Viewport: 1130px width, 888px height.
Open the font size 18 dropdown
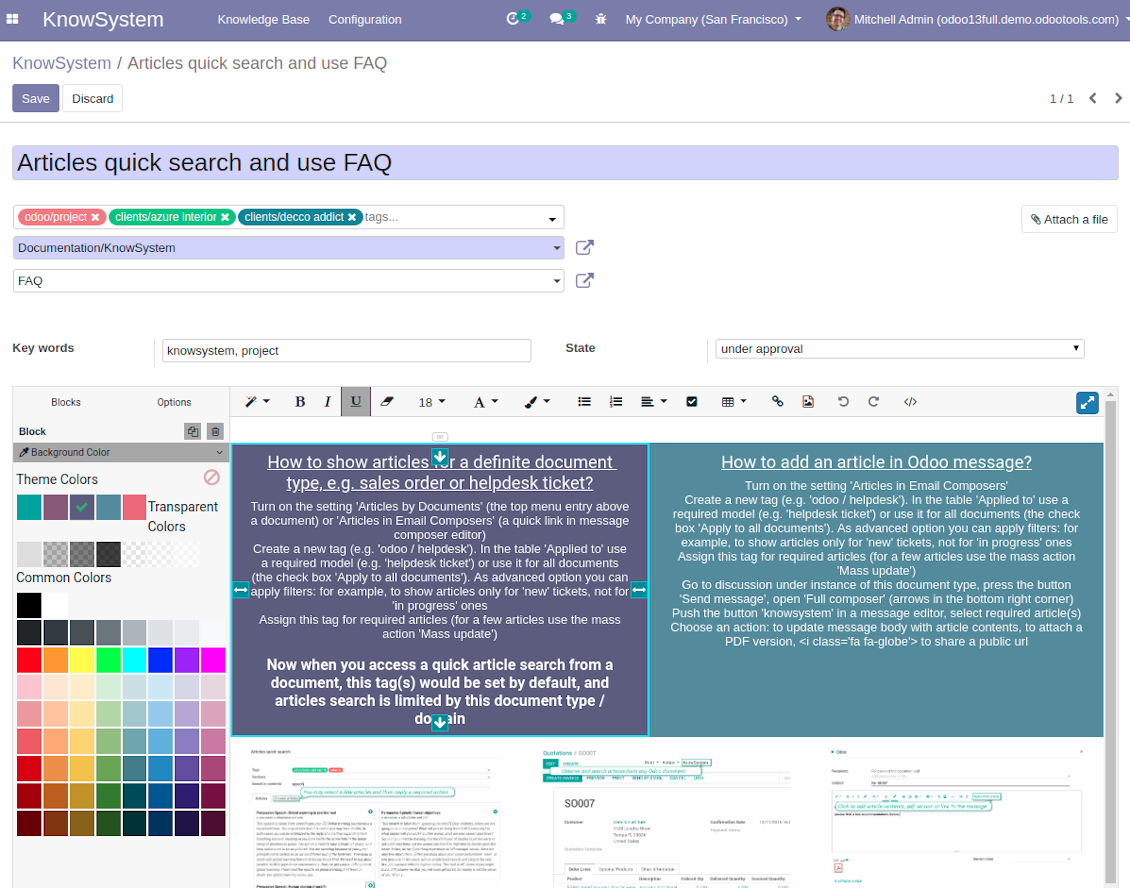point(432,402)
